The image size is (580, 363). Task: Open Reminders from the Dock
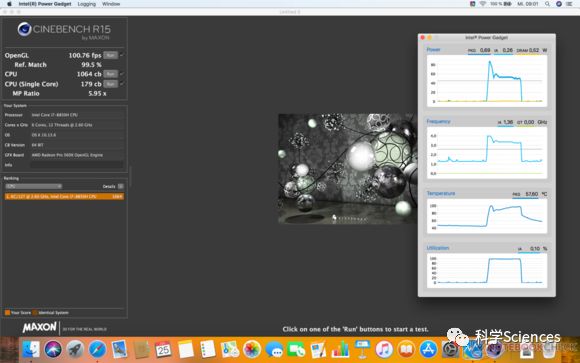(x=208, y=349)
